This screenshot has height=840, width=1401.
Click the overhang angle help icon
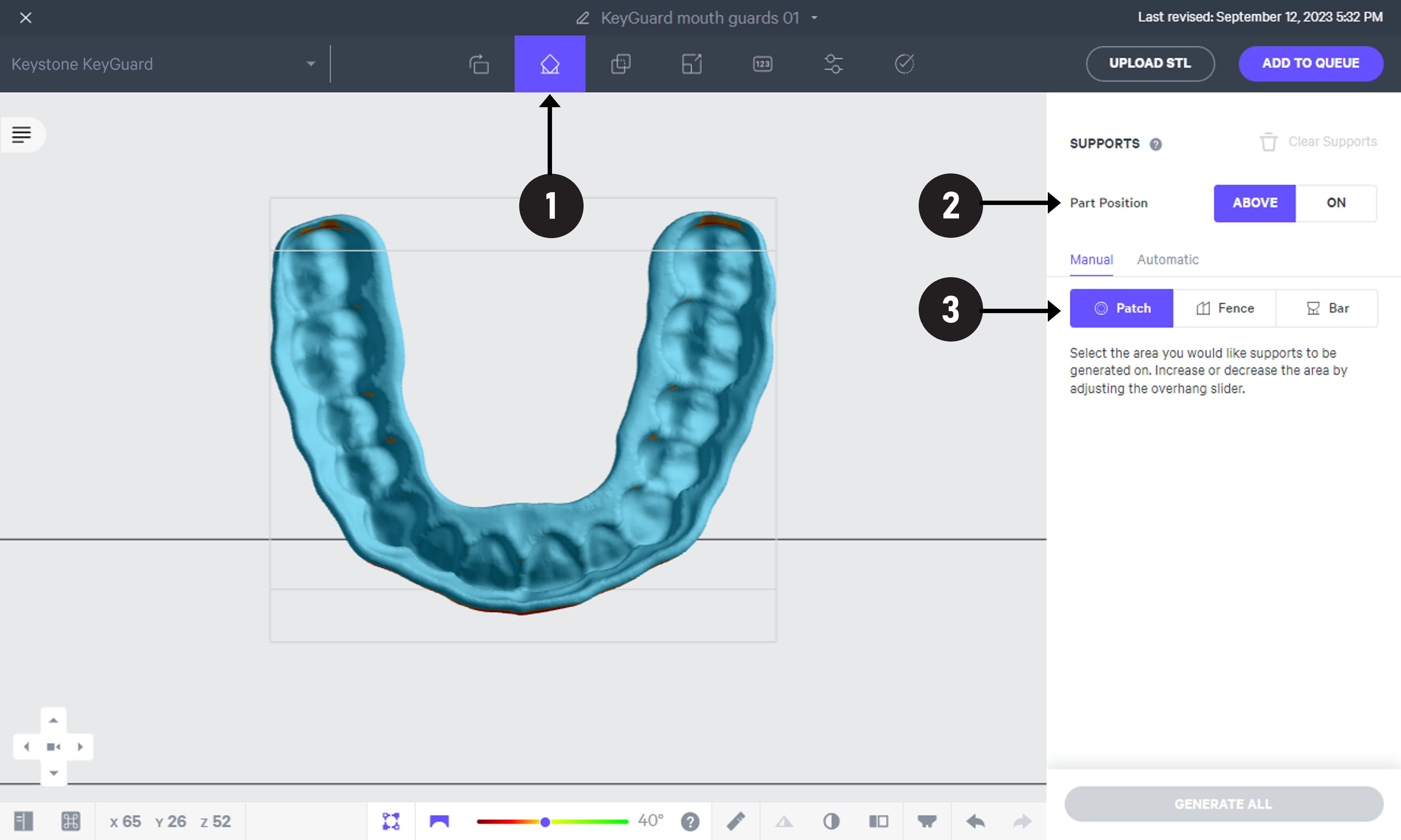coord(690,821)
